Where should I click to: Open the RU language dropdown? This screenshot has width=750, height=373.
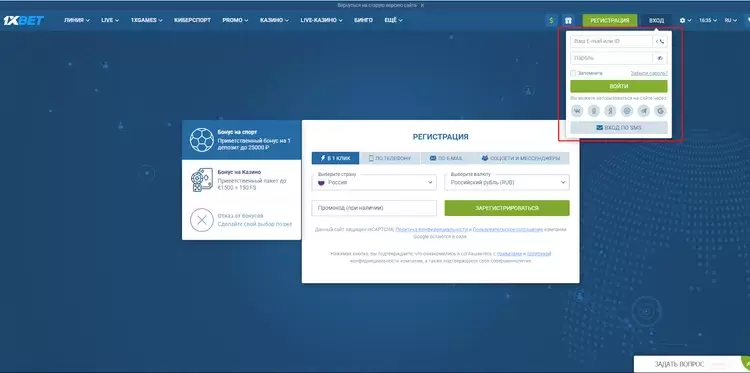[x=730, y=21]
